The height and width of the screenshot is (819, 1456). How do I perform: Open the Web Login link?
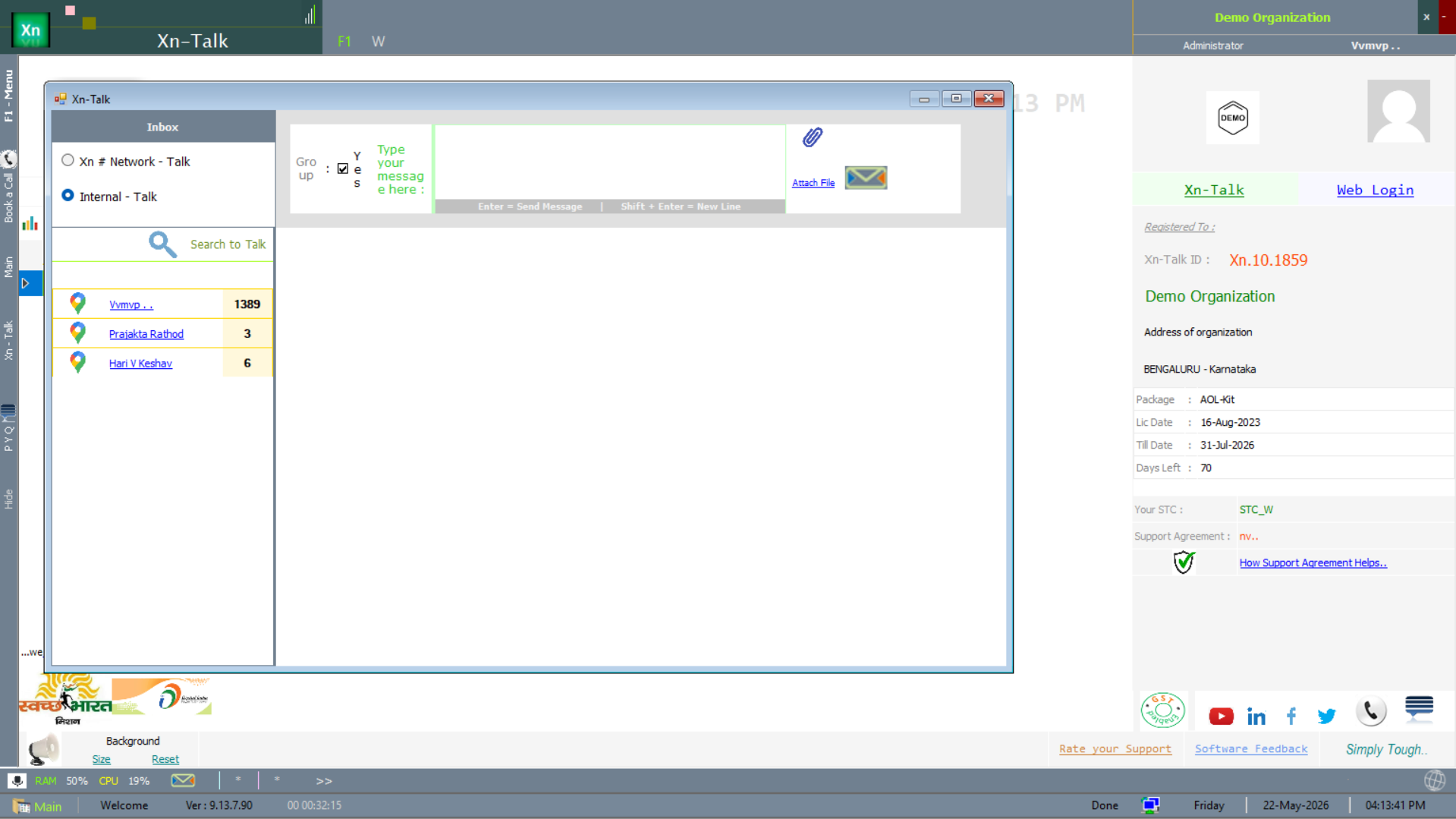pos(1375,190)
